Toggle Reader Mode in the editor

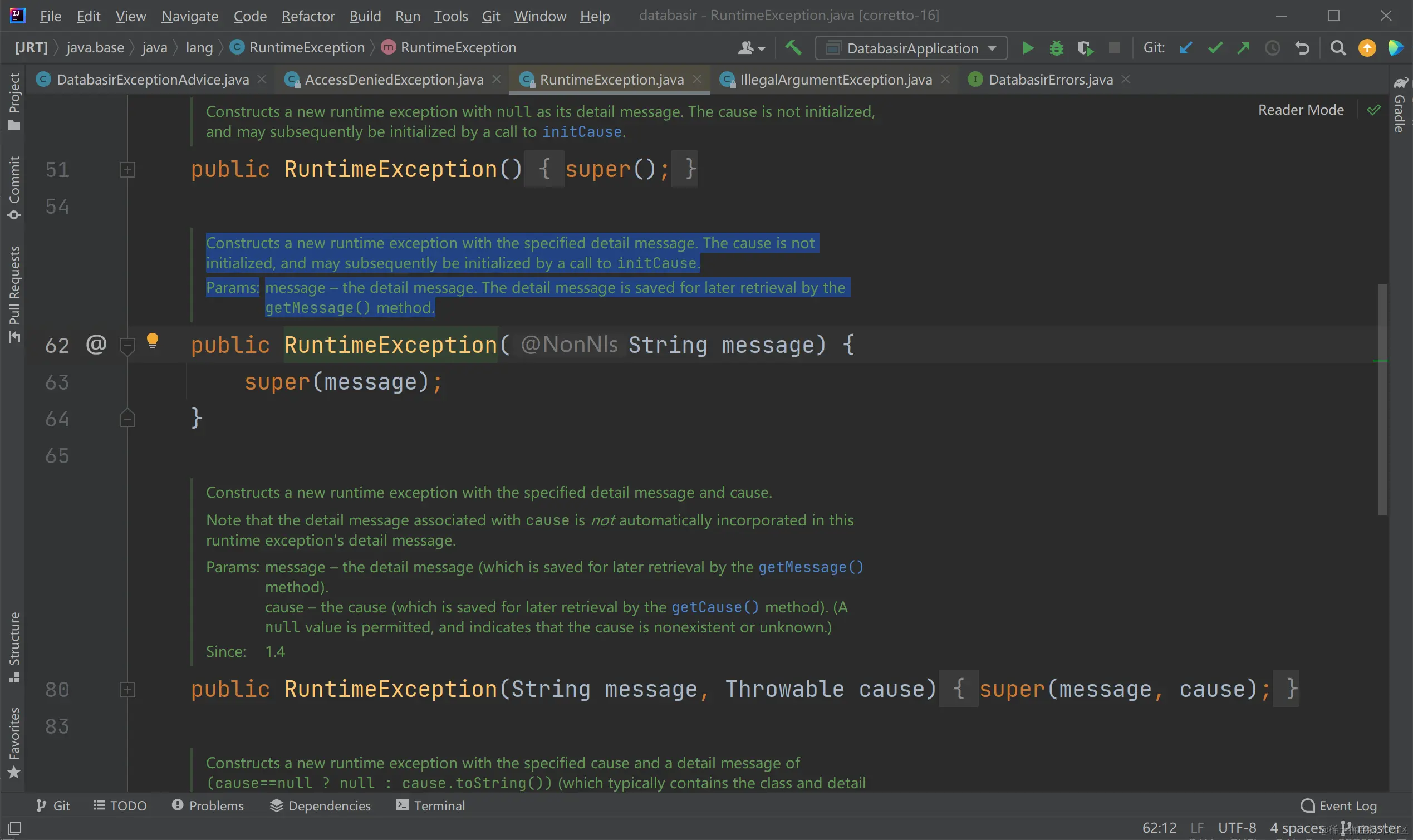pyautogui.click(x=1301, y=110)
